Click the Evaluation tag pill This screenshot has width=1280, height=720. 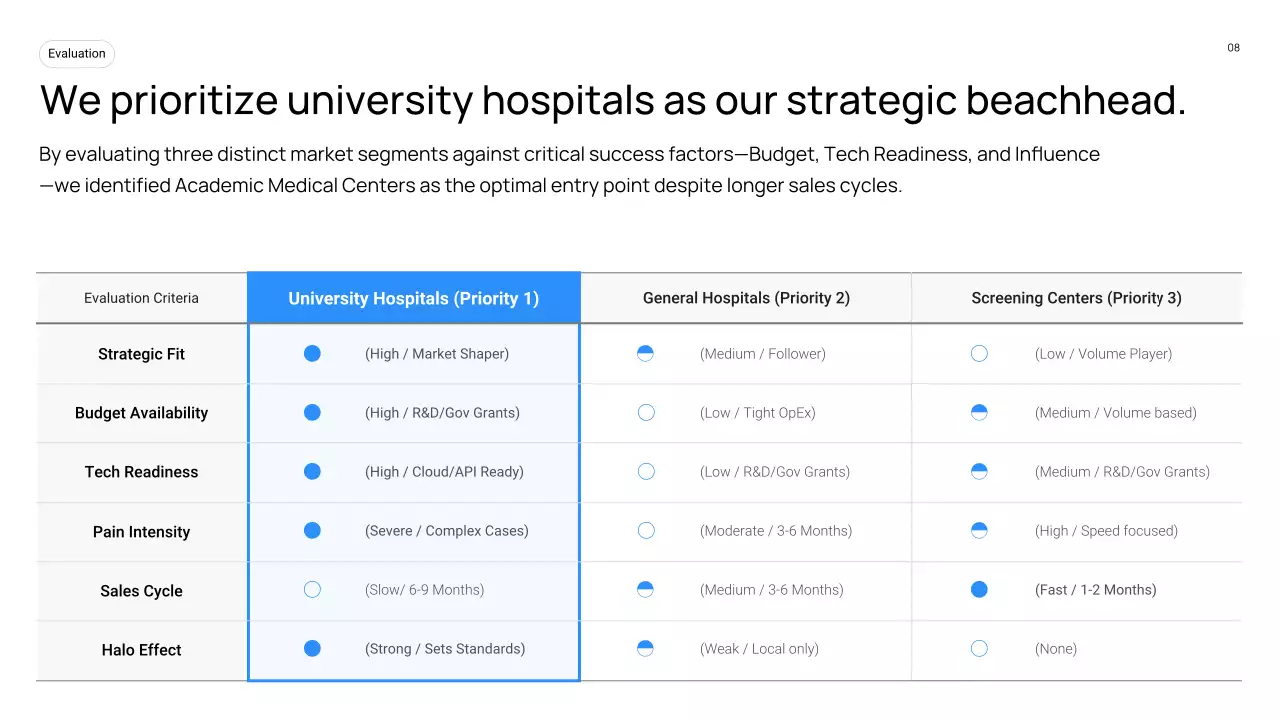[77, 54]
